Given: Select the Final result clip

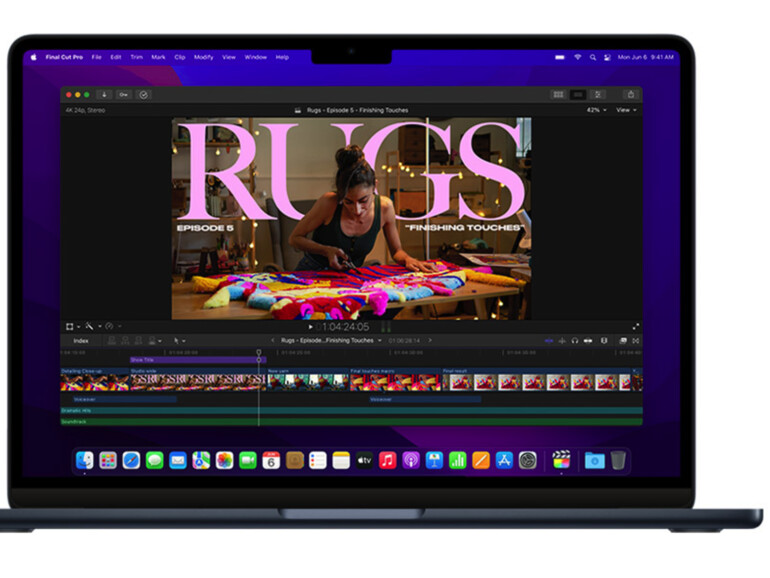Looking at the screenshot, I should [537, 380].
